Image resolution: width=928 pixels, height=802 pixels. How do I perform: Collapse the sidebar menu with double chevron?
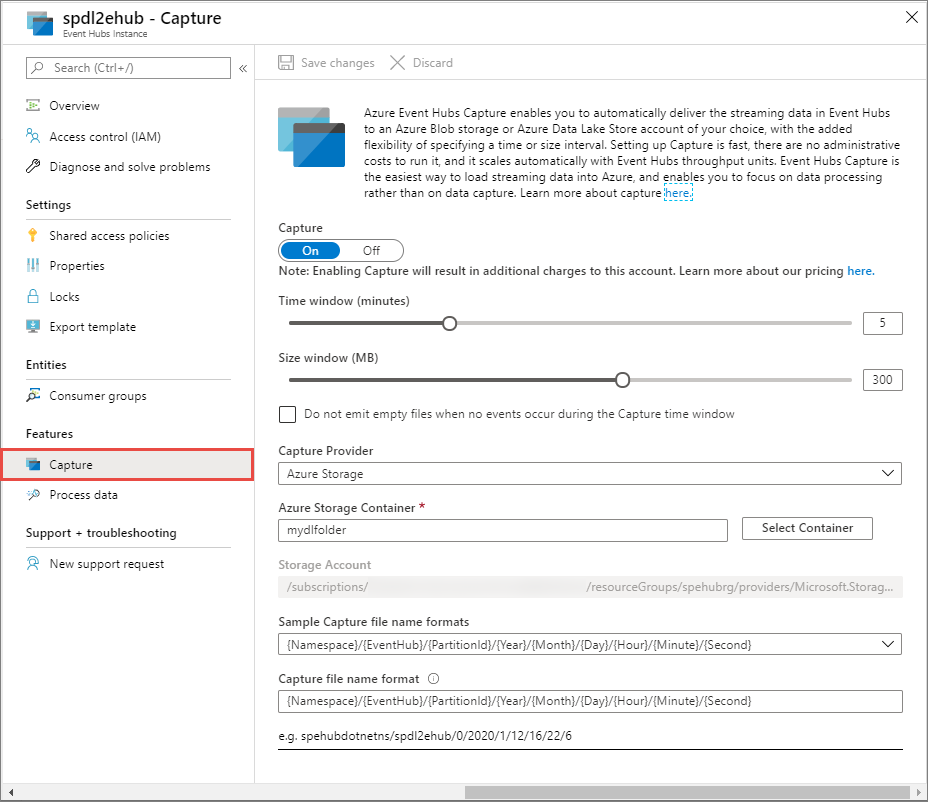click(x=243, y=69)
